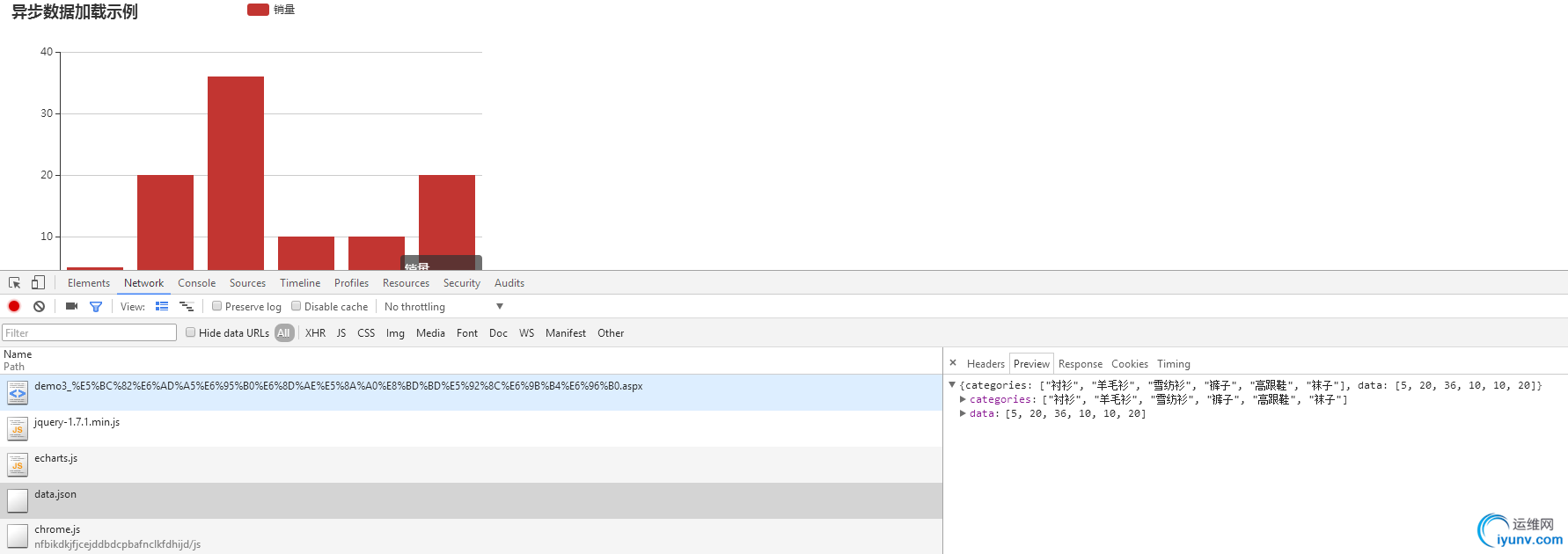The width and height of the screenshot is (1568, 554).
Task: Click the aspx document file icon
Action: pos(18,393)
